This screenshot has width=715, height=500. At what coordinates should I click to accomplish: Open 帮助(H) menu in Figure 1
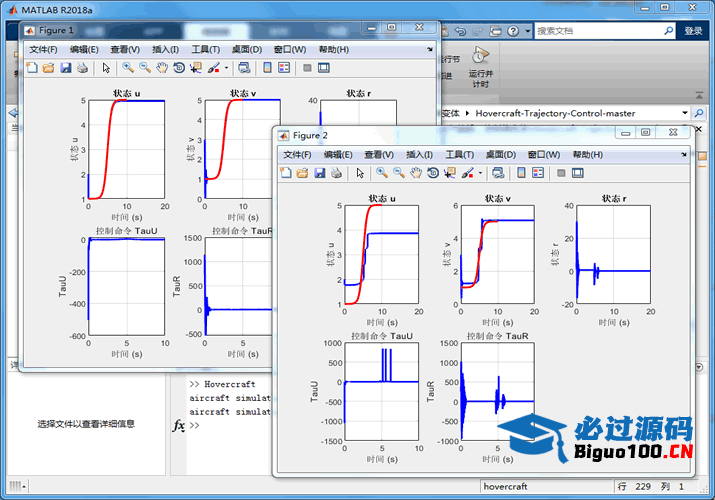pos(334,50)
